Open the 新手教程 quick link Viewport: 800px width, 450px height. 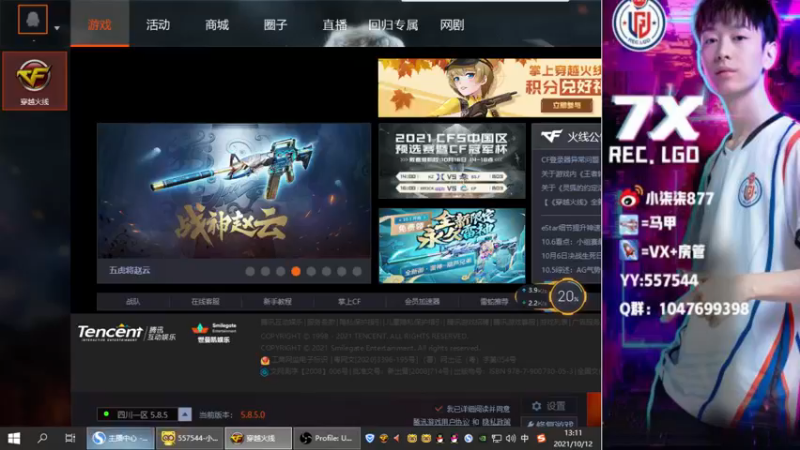278,302
